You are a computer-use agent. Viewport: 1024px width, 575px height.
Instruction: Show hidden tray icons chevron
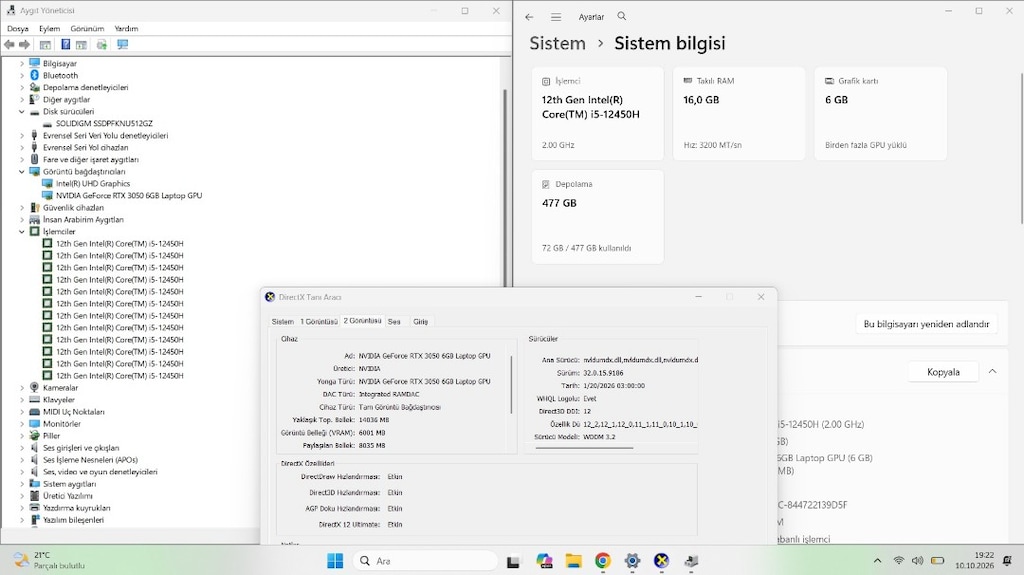click(x=877, y=561)
